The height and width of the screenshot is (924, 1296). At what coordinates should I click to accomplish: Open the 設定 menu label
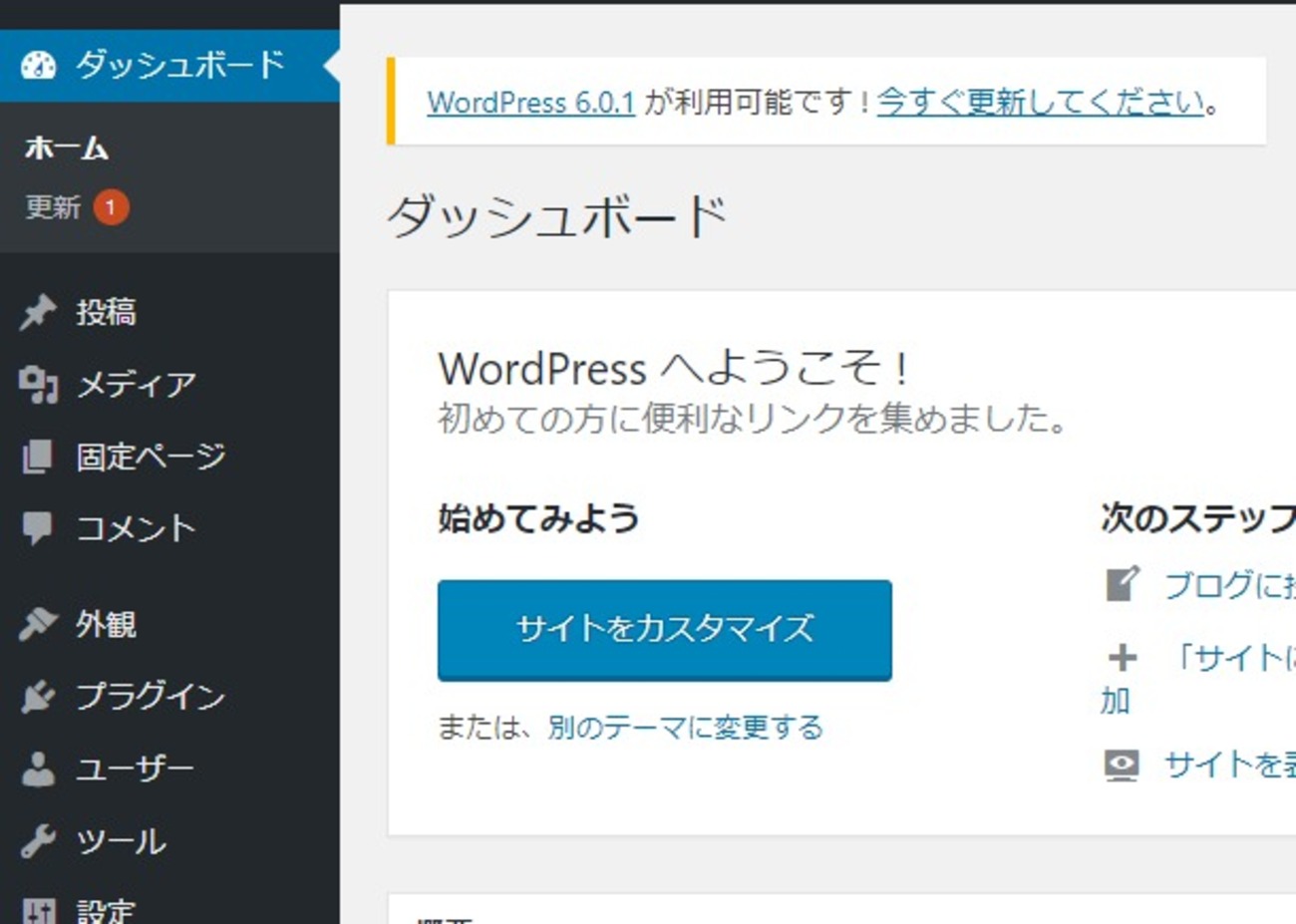tap(106, 911)
